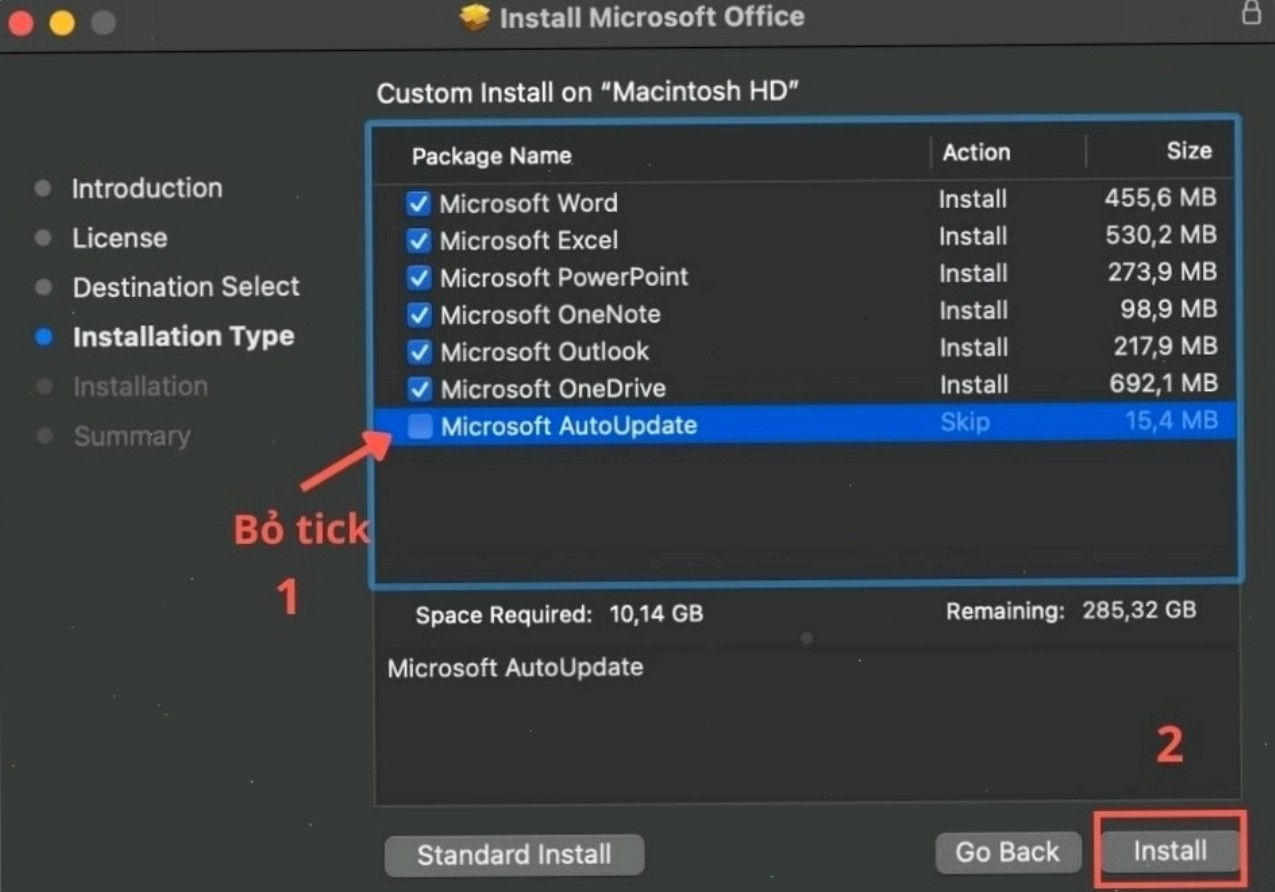This screenshot has height=892, width=1275.
Task: Click the Install button
Action: 1170,851
